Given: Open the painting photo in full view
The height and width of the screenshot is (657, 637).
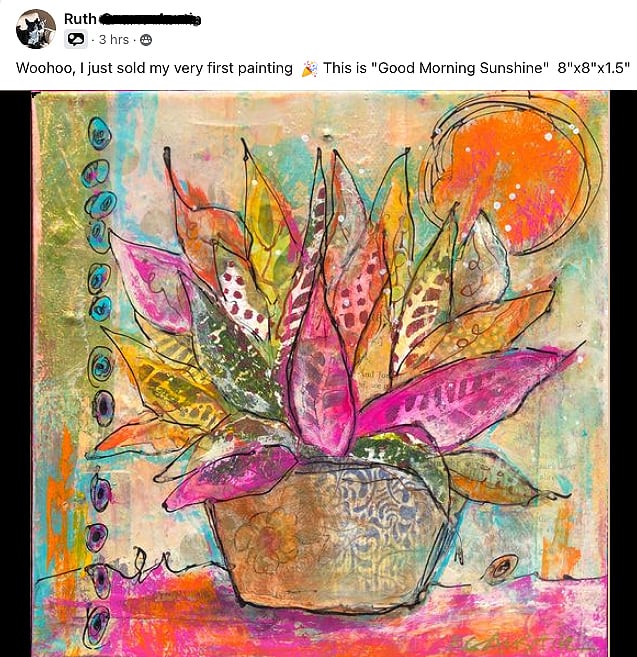Looking at the screenshot, I should point(318,374).
